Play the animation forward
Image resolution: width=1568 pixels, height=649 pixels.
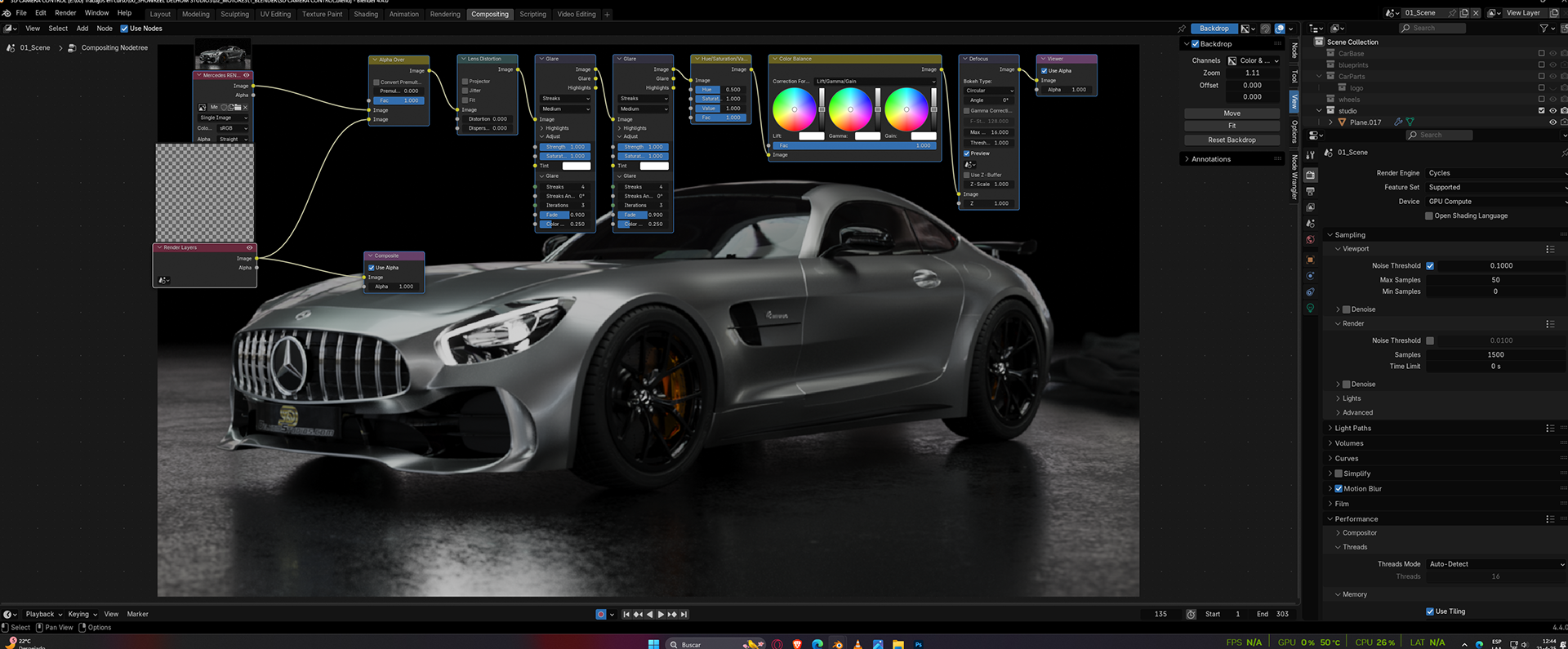pos(661,614)
